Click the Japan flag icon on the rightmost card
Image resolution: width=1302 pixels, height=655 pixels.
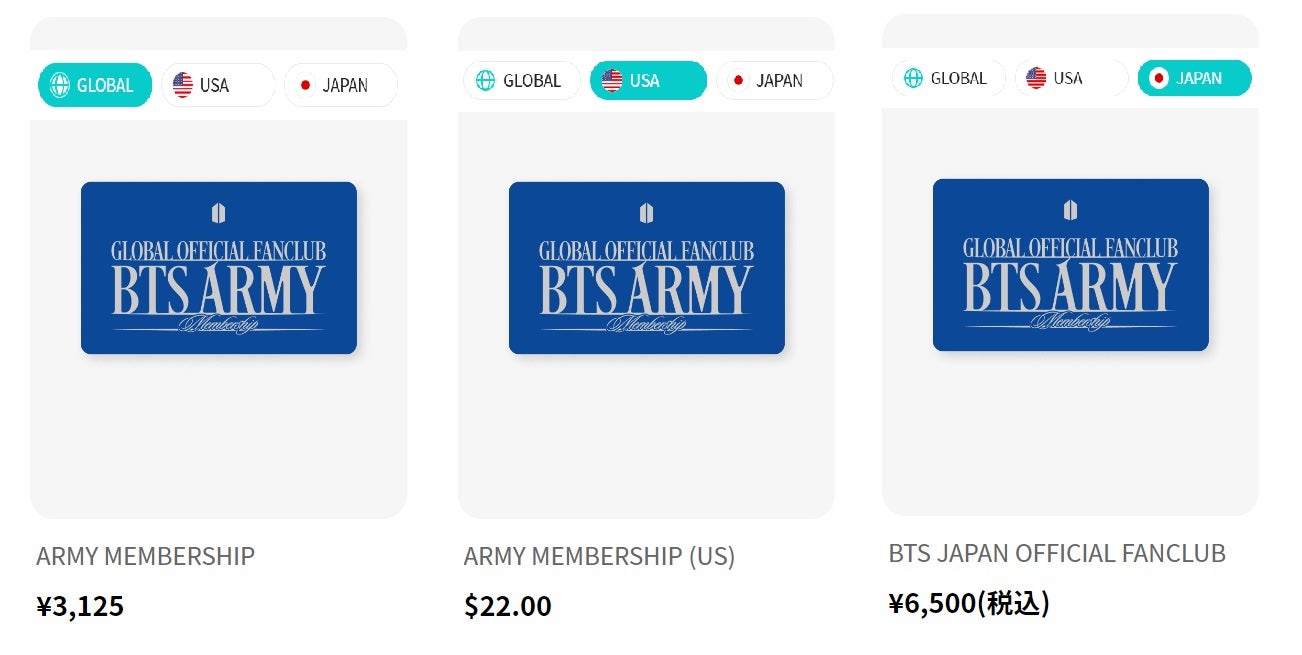click(1161, 76)
